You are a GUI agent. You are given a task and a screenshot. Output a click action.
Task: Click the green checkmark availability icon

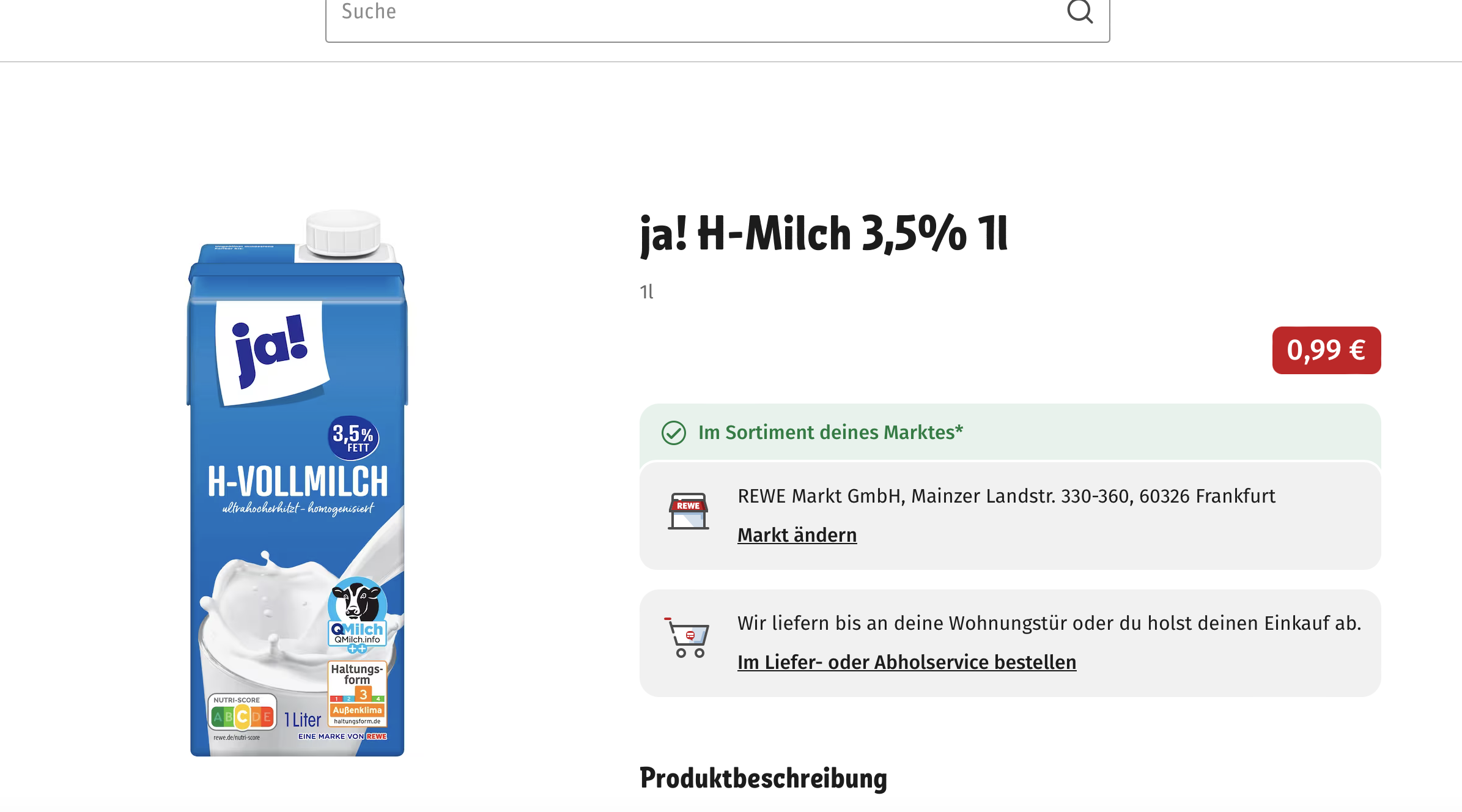673,433
